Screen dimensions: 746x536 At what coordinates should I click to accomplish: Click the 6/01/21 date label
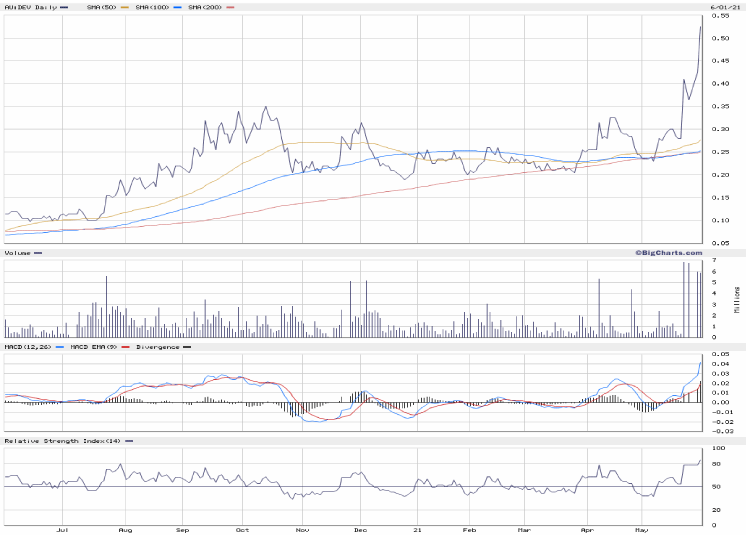tap(723, 6)
